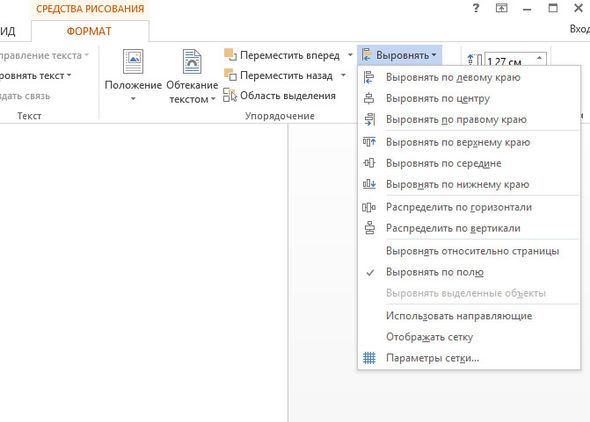
Task: Open Область выделения selection pane
Action: 279,96
